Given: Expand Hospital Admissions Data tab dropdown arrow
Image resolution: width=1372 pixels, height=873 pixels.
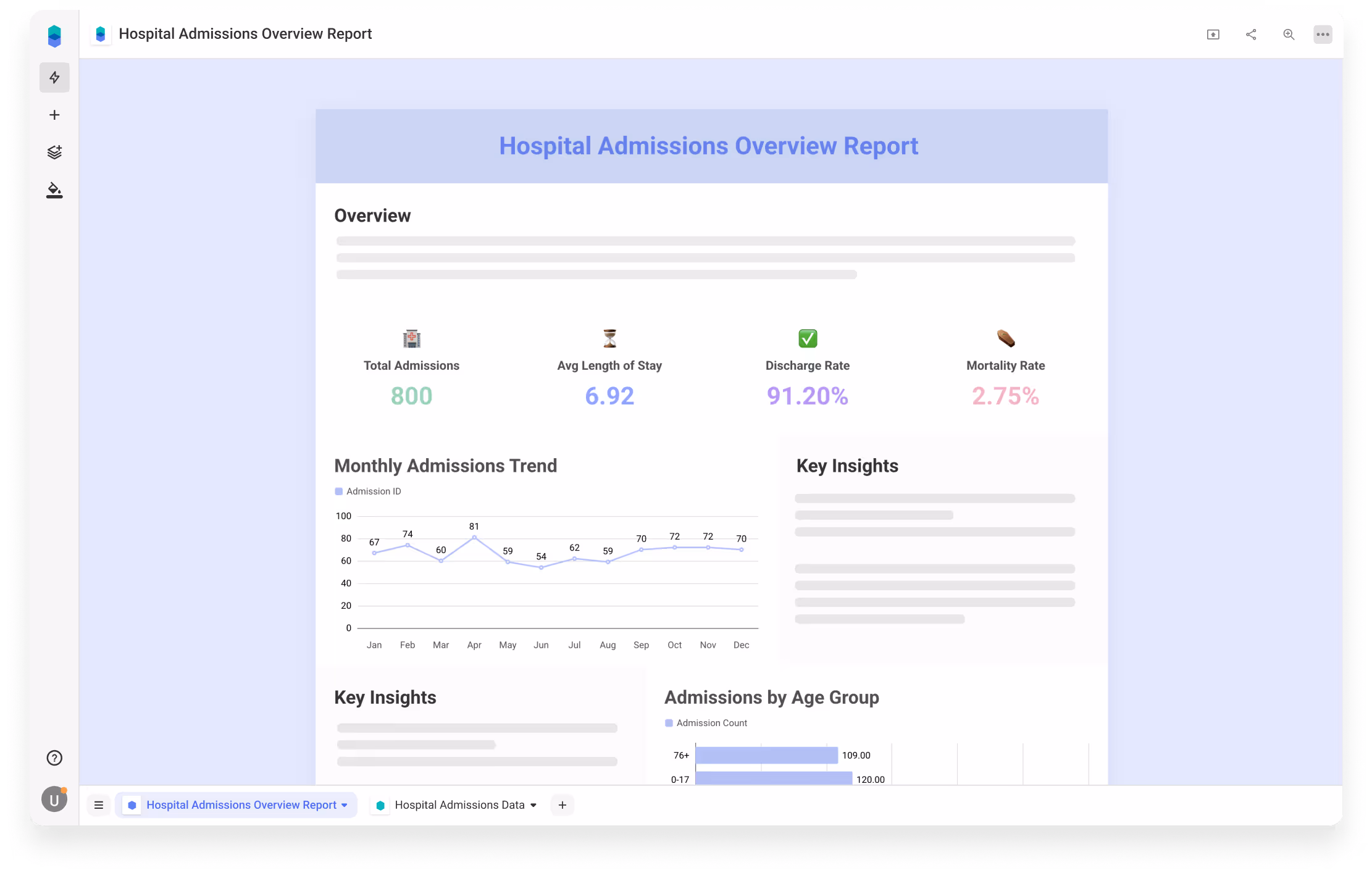Looking at the screenshot, I should (533, 805).
